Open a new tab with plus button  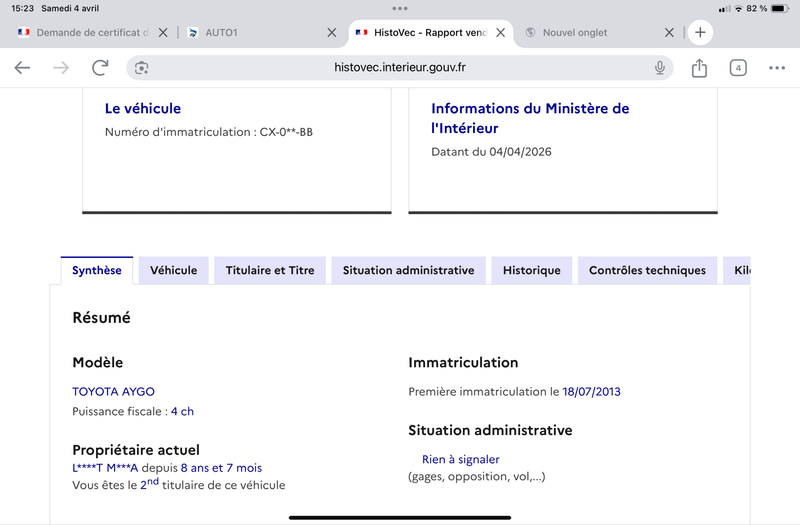(700, 32)
